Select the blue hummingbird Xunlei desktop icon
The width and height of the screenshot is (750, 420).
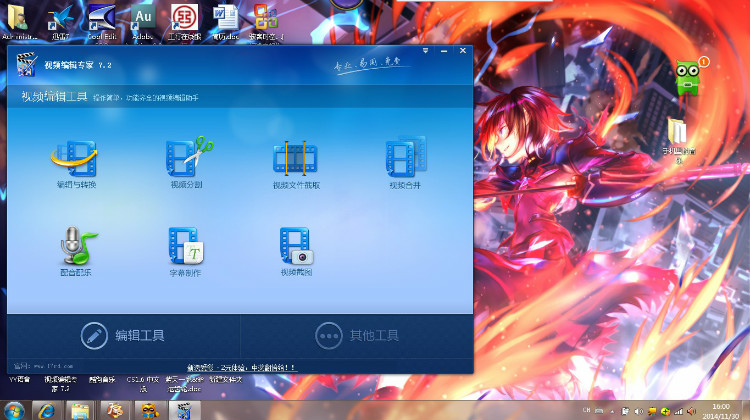coord(60,22)
